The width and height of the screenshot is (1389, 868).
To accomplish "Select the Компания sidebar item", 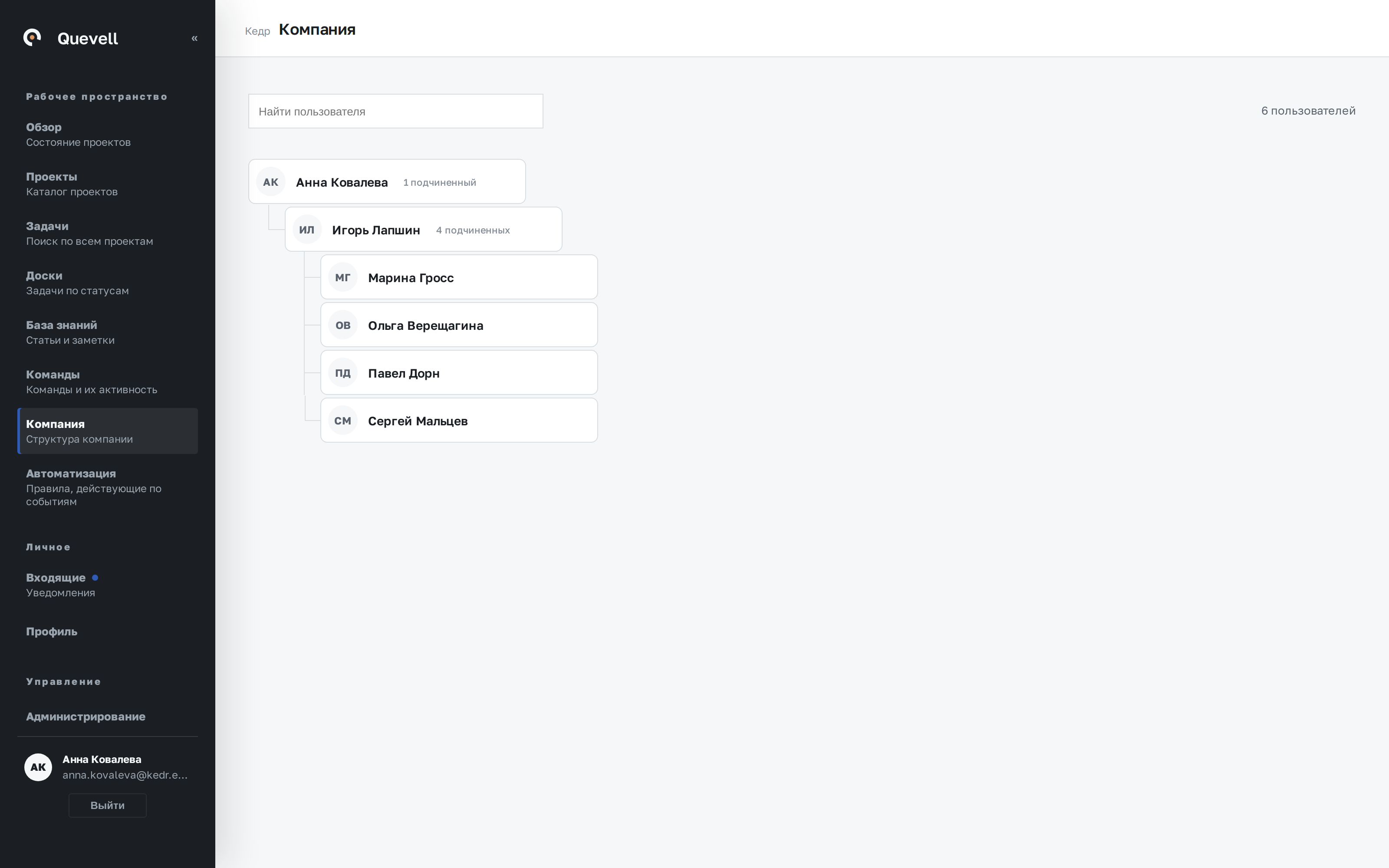I will 107,431.
